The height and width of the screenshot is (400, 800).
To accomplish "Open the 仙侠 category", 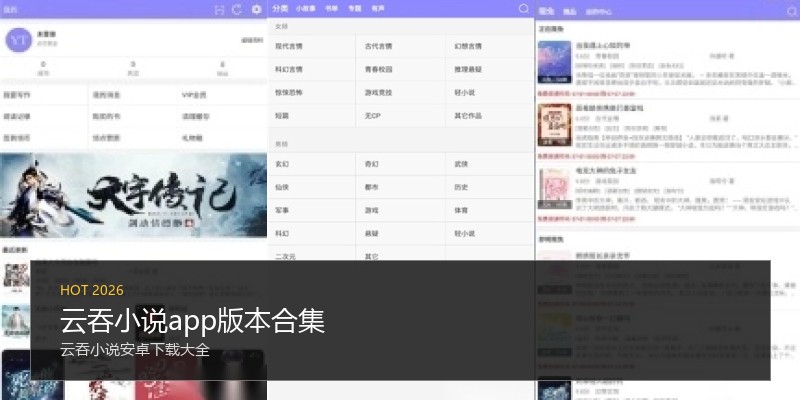I will [x=282, y=187].
